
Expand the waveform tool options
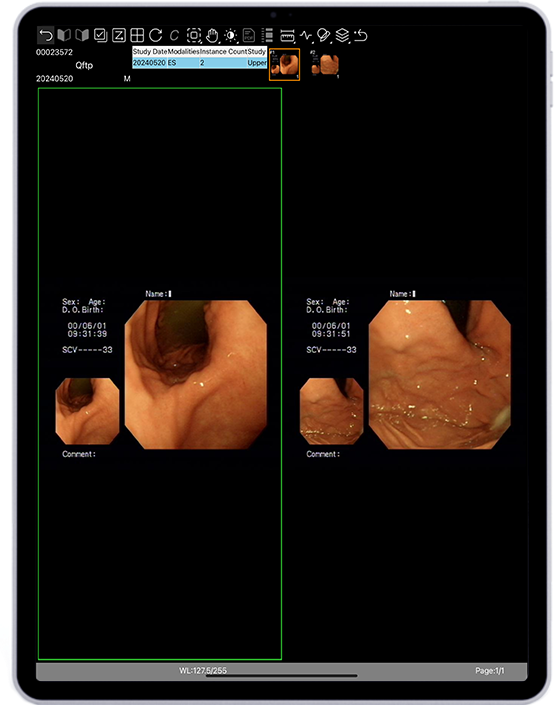click(x=306, y=36)
